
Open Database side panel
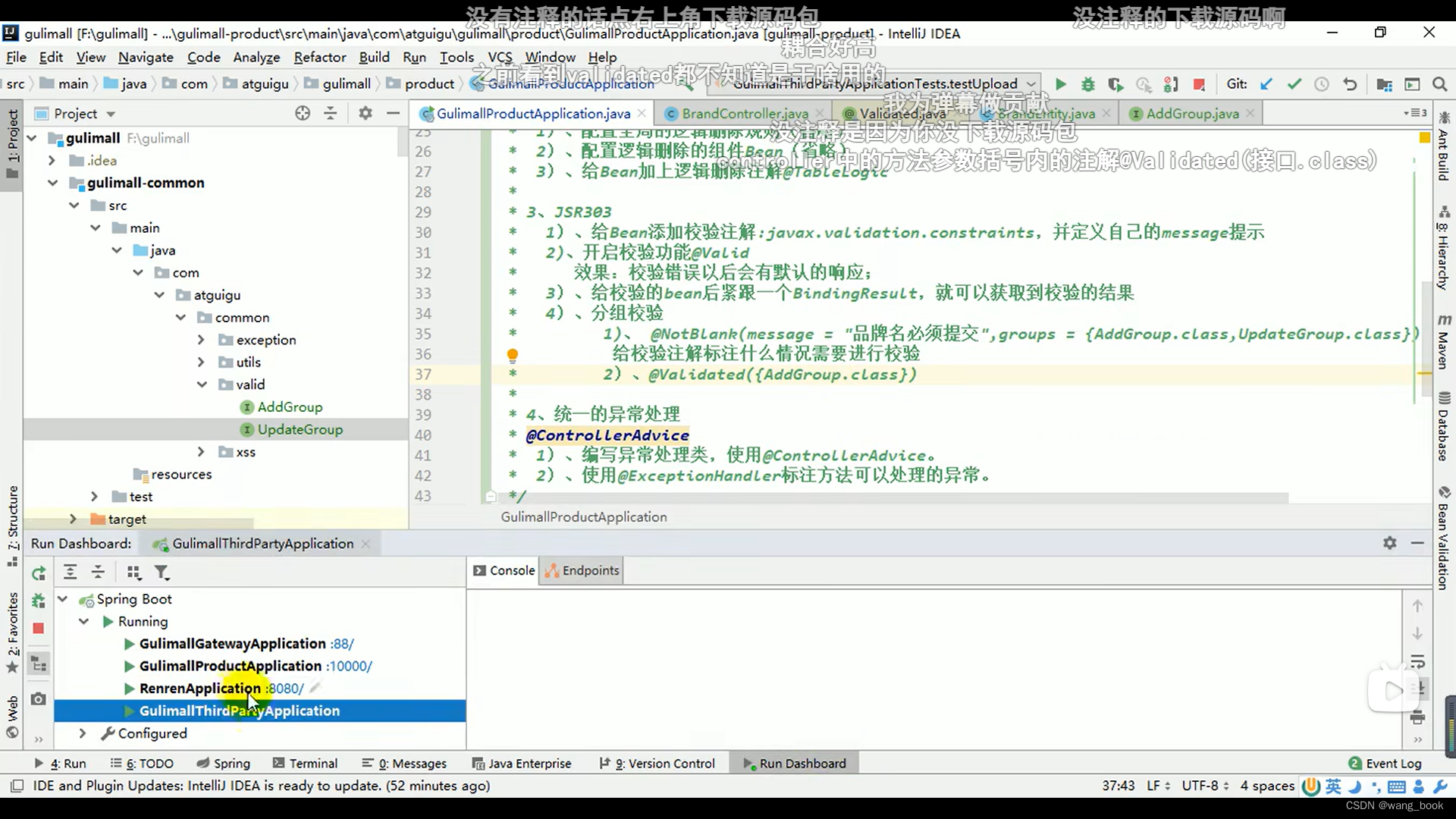pyautogui.click(x=1444, y=426)
